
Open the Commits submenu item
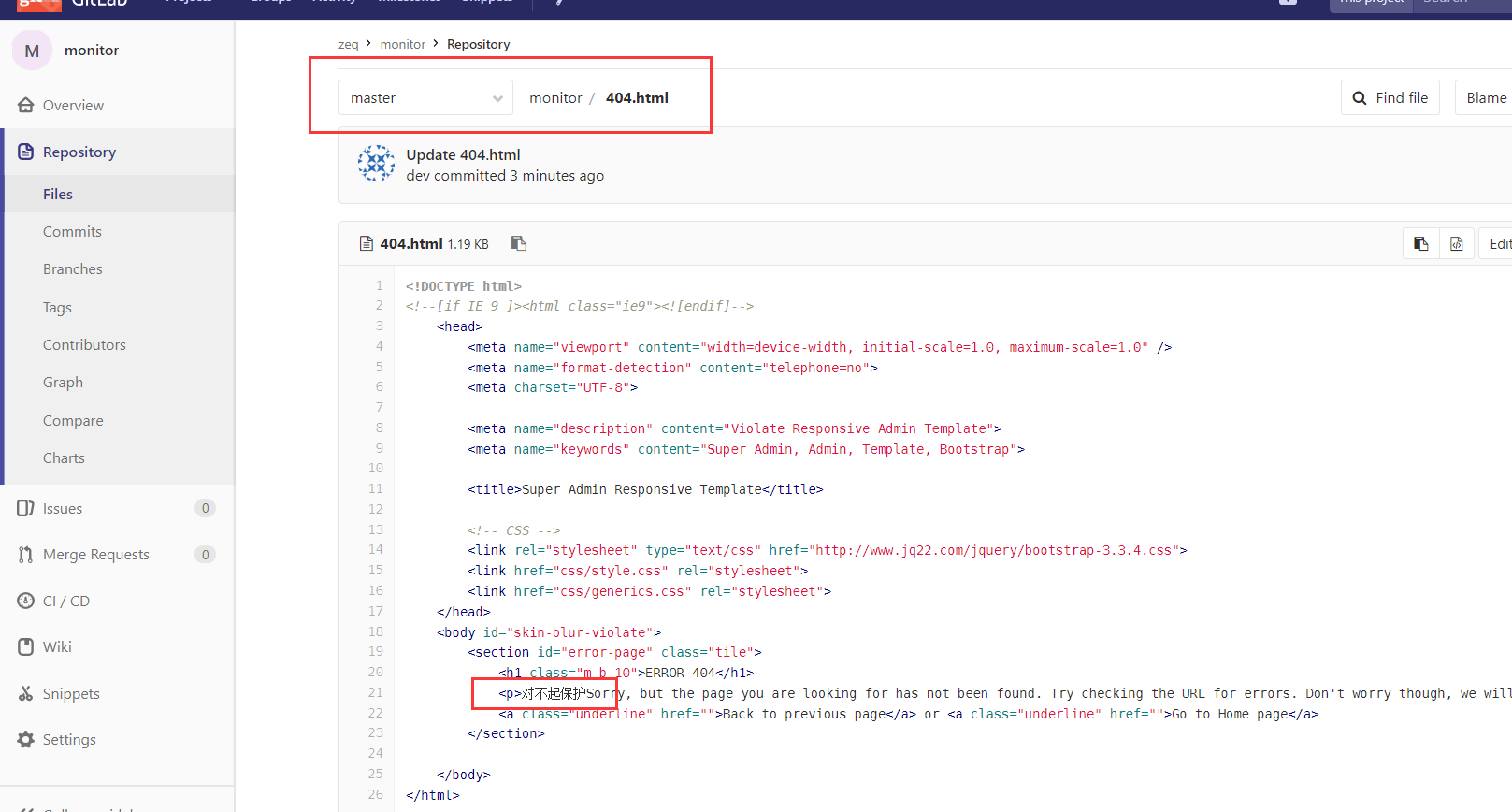[x=72, y=231]
